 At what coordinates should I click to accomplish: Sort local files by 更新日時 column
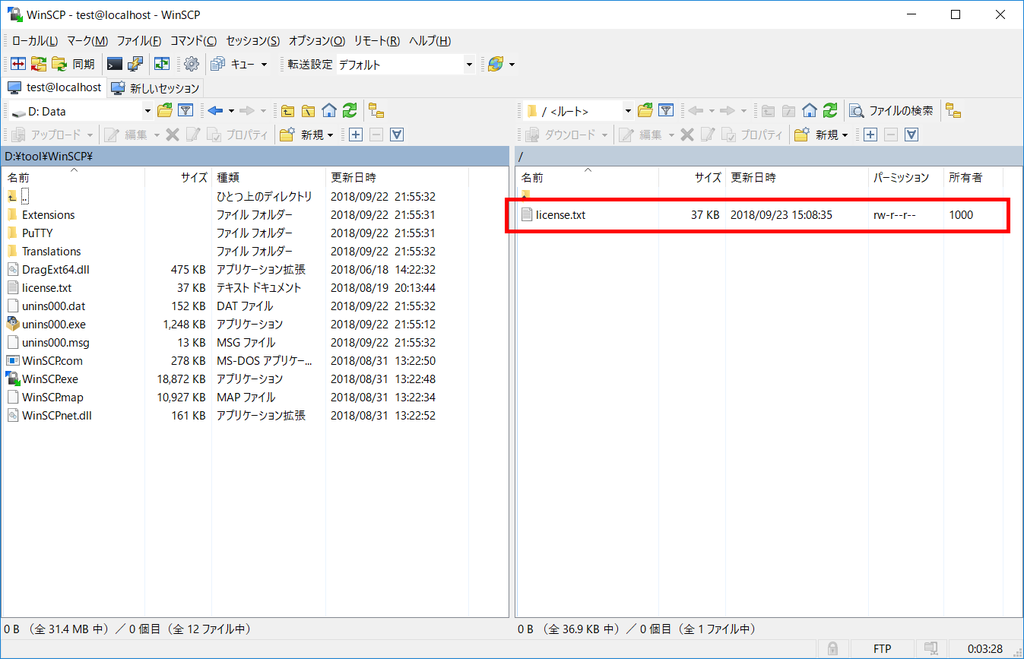click(x=396, y=178)
